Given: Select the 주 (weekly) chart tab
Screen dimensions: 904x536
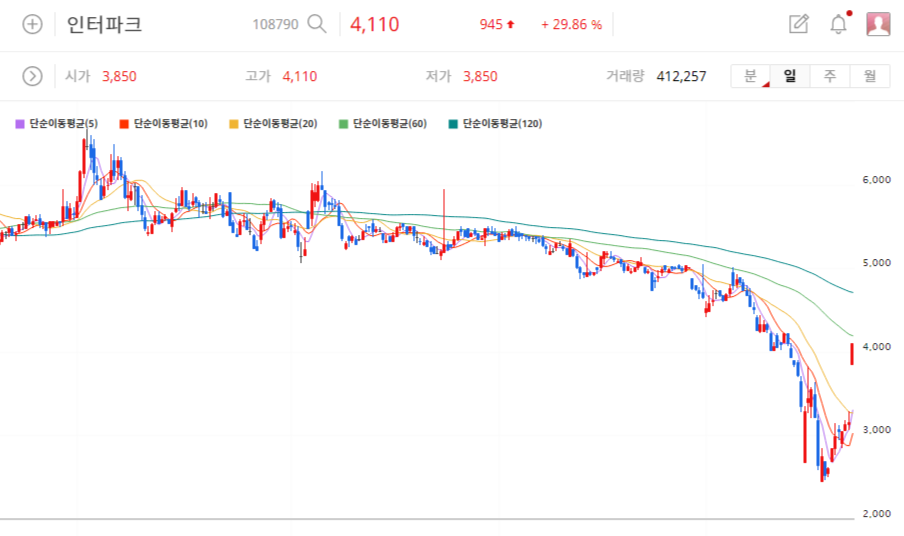Looking at the screenshot, I should (x=830, y=76).
